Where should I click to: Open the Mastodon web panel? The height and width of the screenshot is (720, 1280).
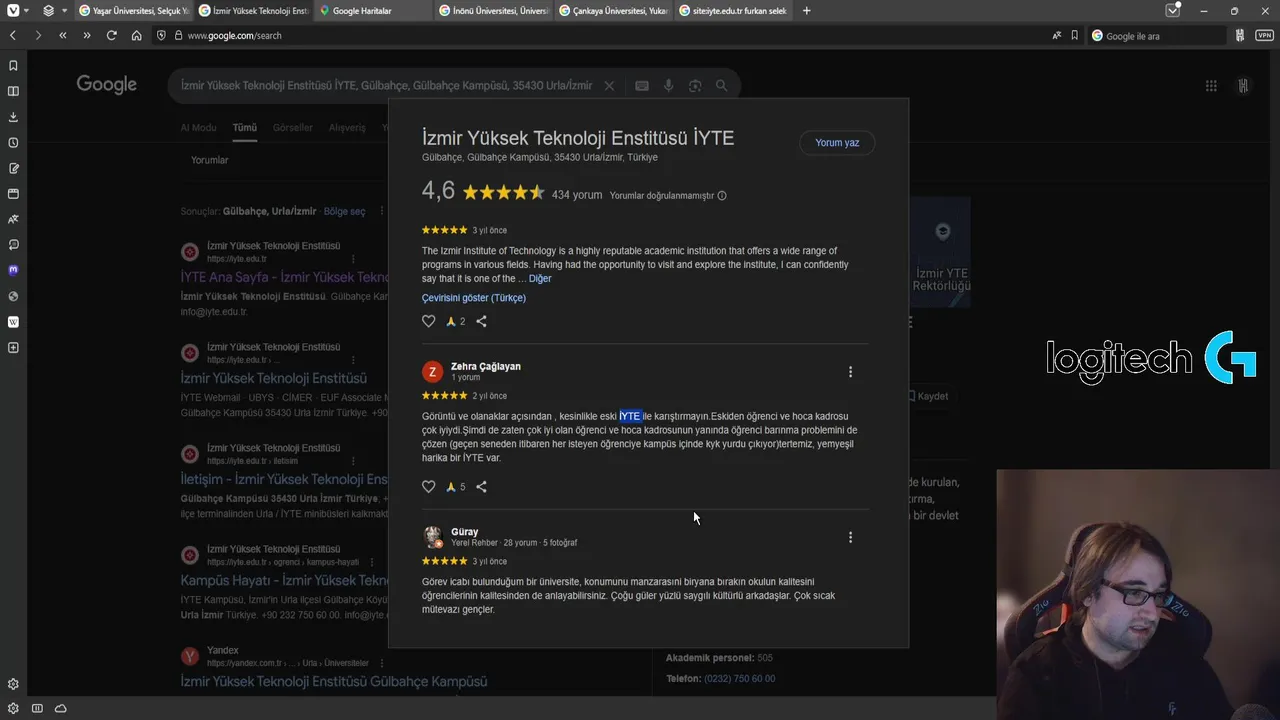pyautogui.click(x=13, y=270)
